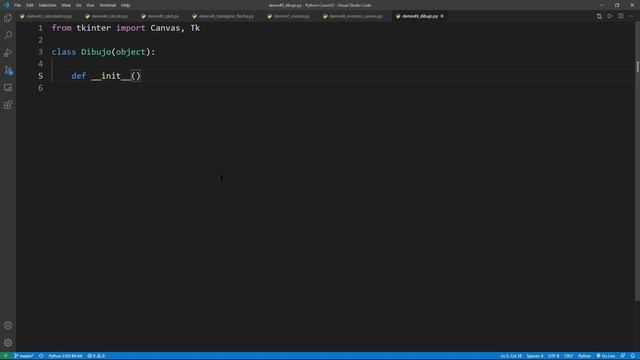
Task: Open the editor More Actions ellipsis
Action: click(631, 16)
